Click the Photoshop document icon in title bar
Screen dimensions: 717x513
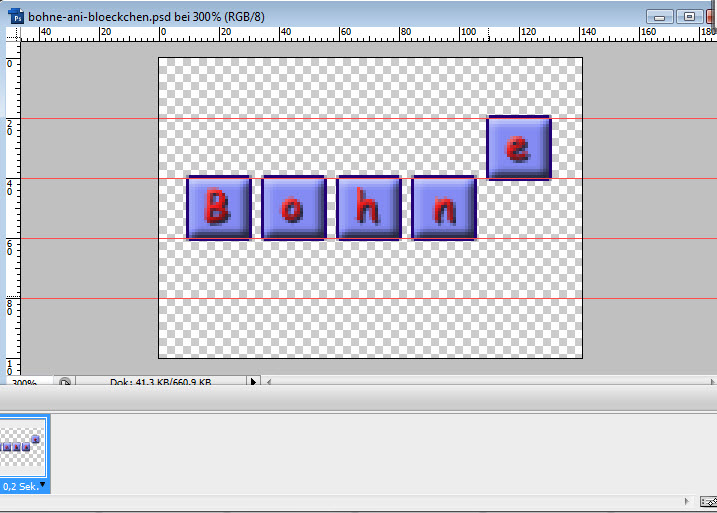(x=17, y=17)
